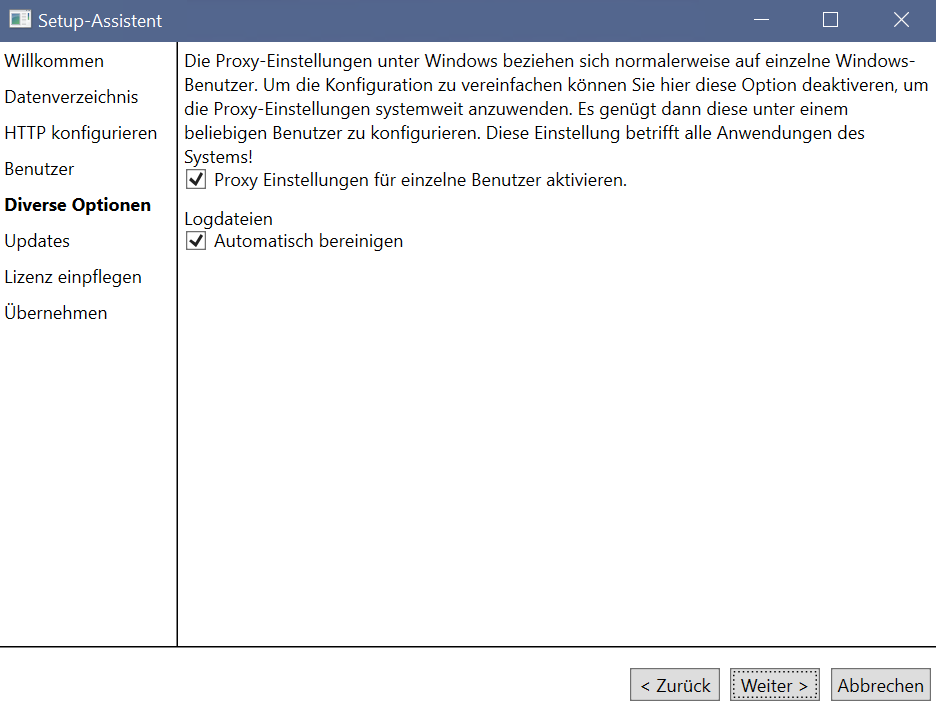
Task: Click the Setup-Assistent title bar text
Action: coord(100,21)
